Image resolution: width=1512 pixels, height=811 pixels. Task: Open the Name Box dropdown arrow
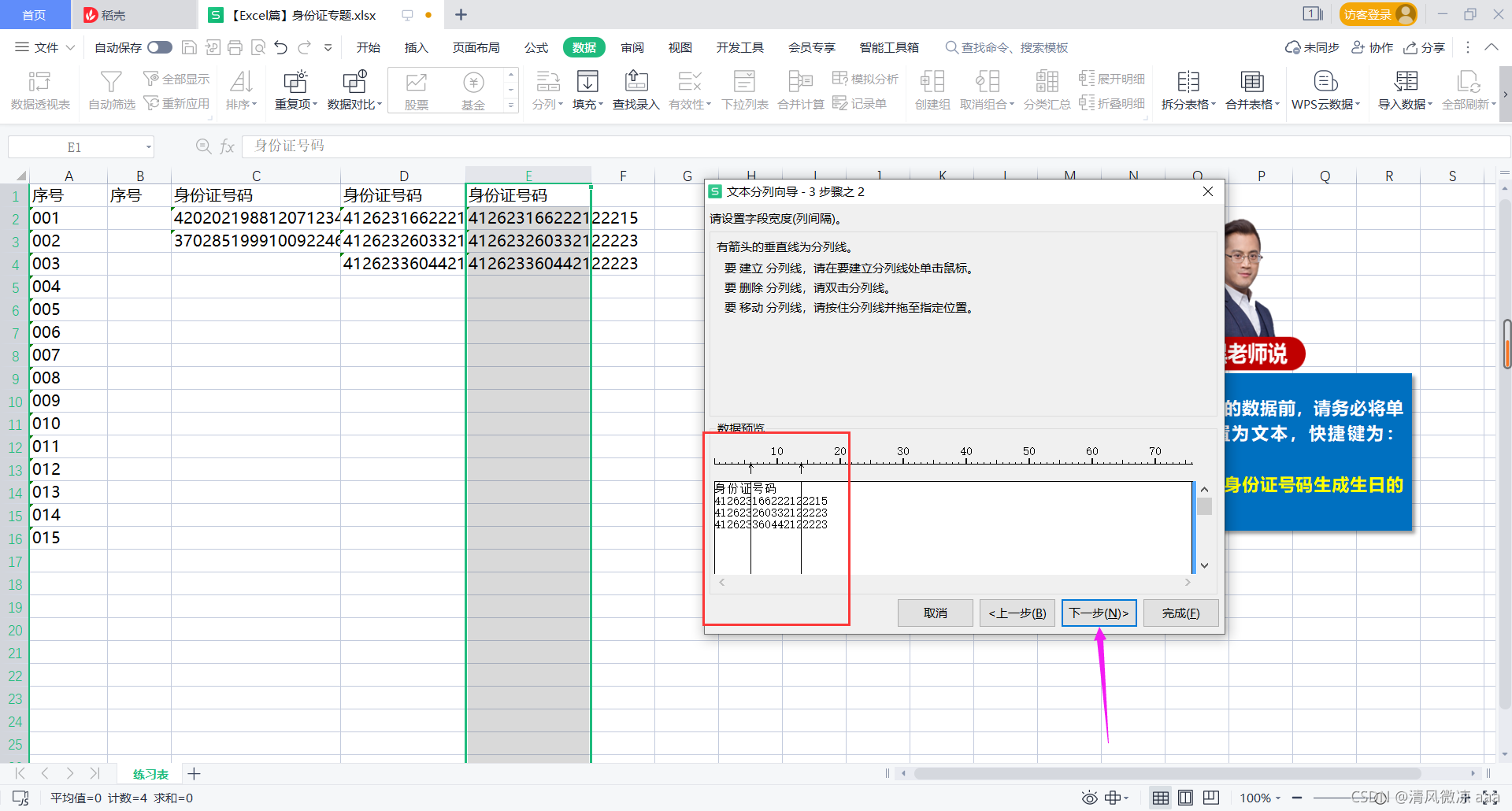[x=148, y=147]
